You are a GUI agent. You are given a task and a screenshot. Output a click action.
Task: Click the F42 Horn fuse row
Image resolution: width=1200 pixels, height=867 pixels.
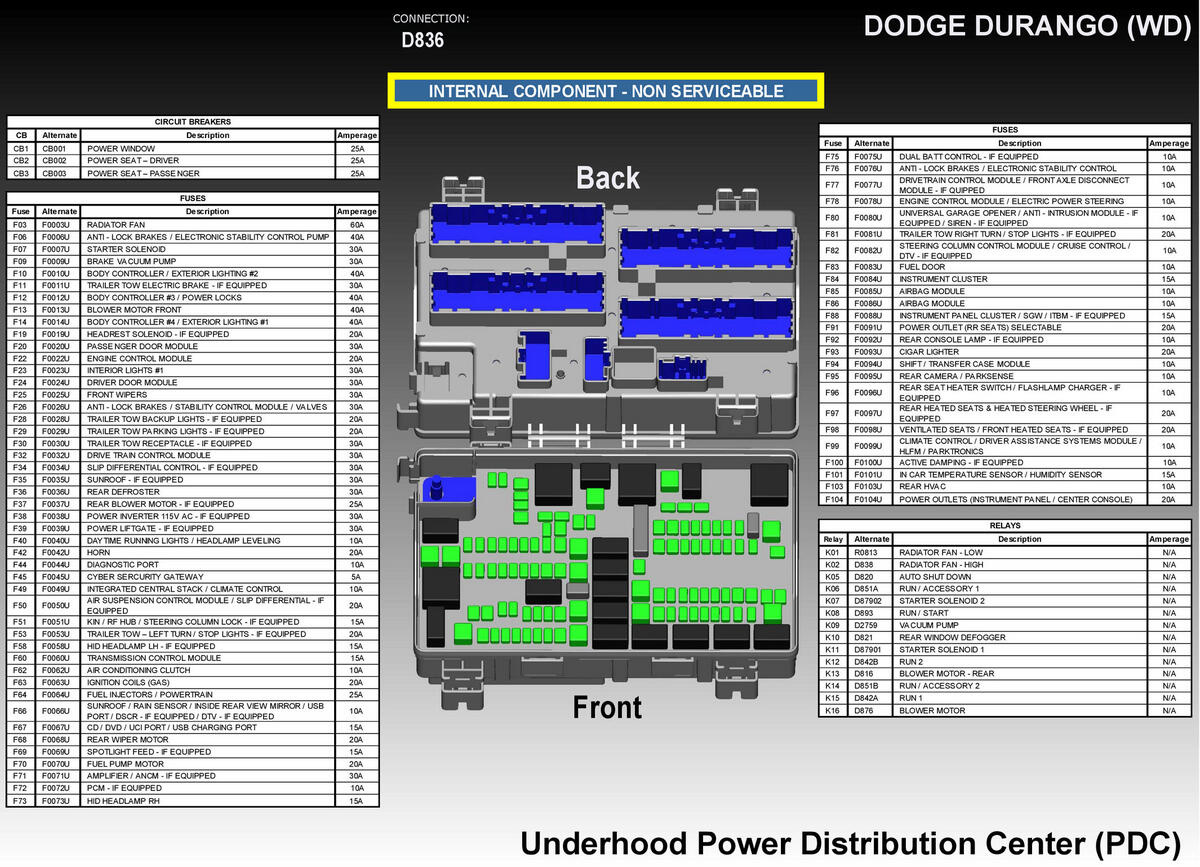click(193, 552)
